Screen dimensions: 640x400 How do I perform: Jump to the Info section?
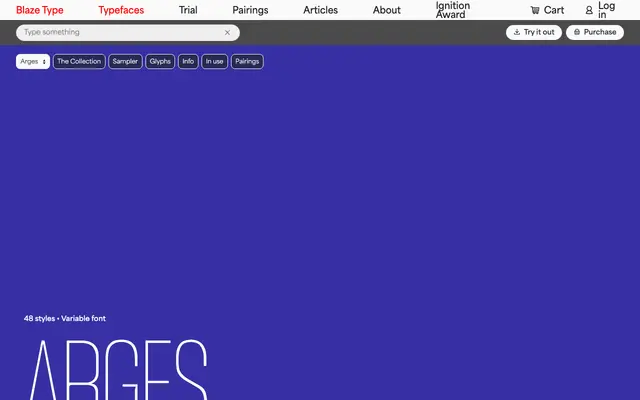[x=188, y=62]
